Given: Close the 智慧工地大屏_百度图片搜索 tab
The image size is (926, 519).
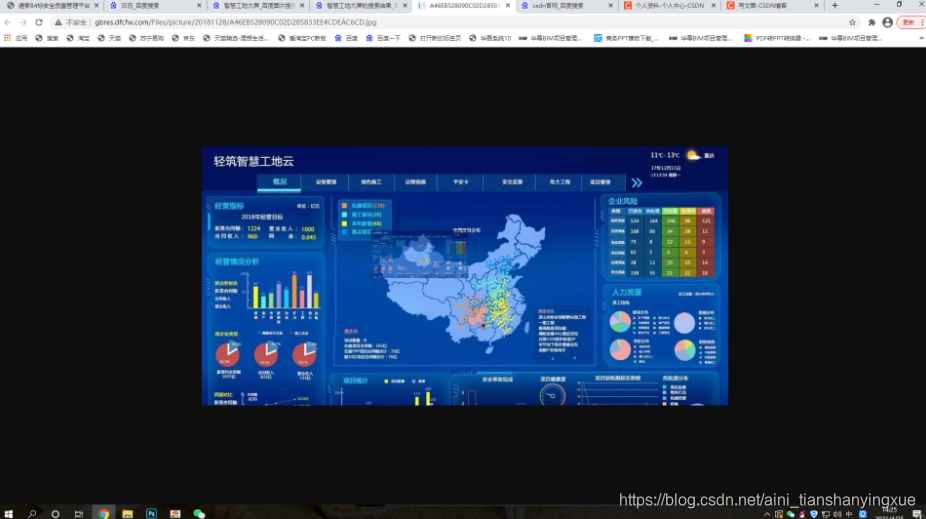Looking at the screenshot, I should pyautogui.click(x=302, y=5).
